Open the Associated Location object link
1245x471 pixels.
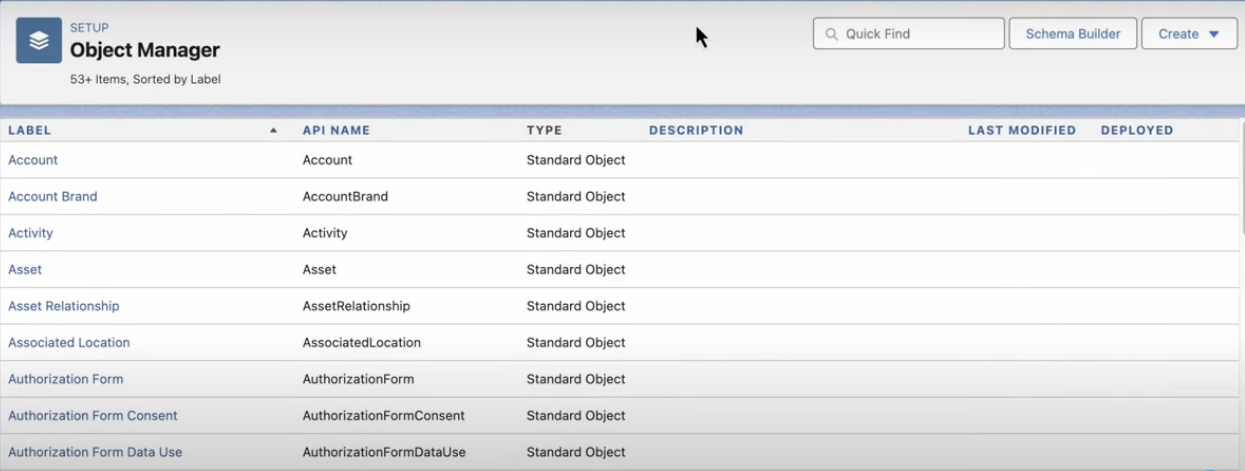tap(69, 342)
